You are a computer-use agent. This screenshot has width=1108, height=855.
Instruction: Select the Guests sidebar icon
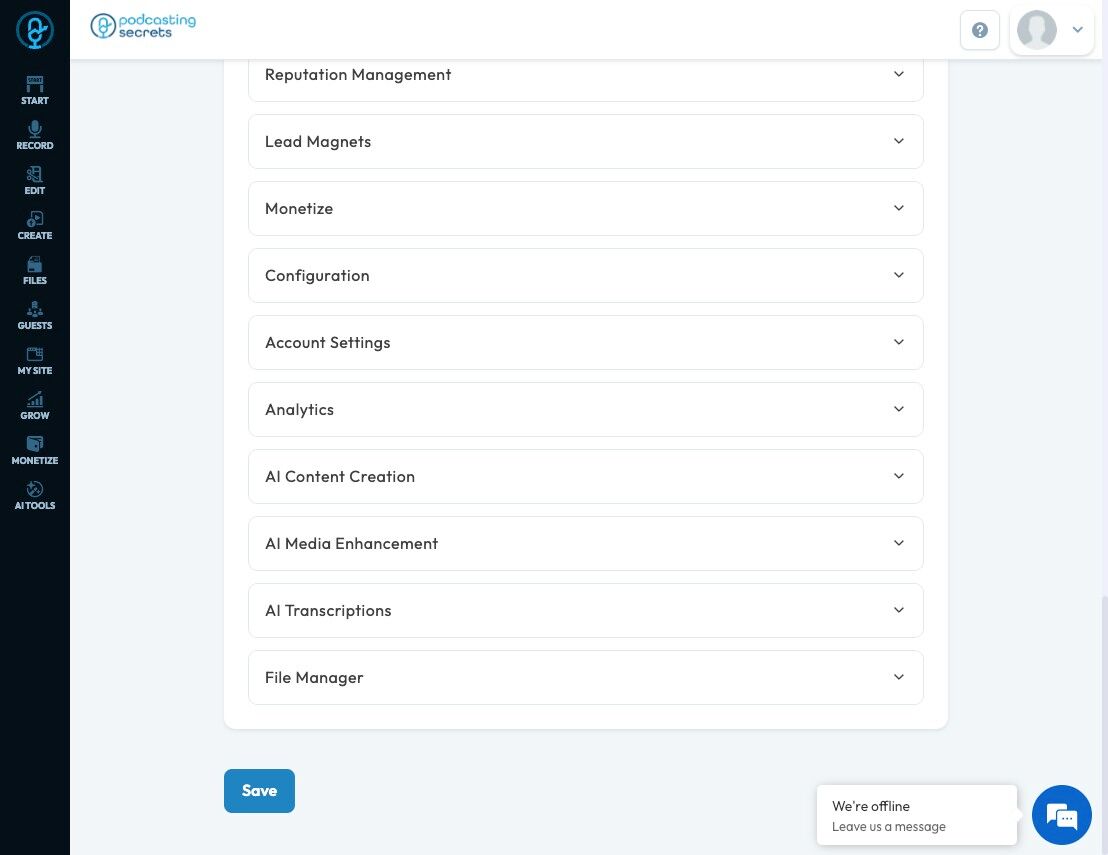[35, 315]
